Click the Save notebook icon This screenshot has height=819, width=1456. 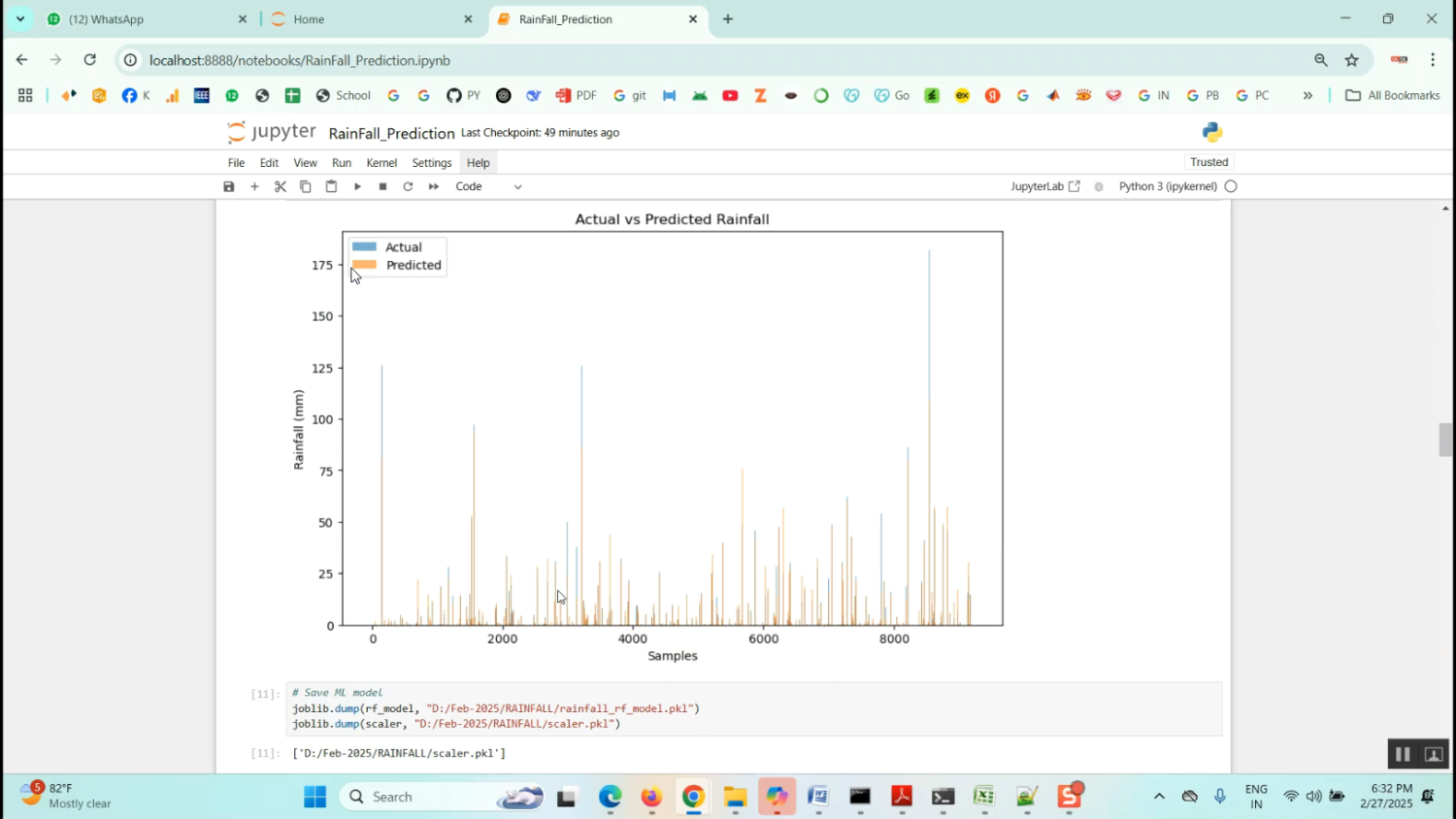(229, 186)
